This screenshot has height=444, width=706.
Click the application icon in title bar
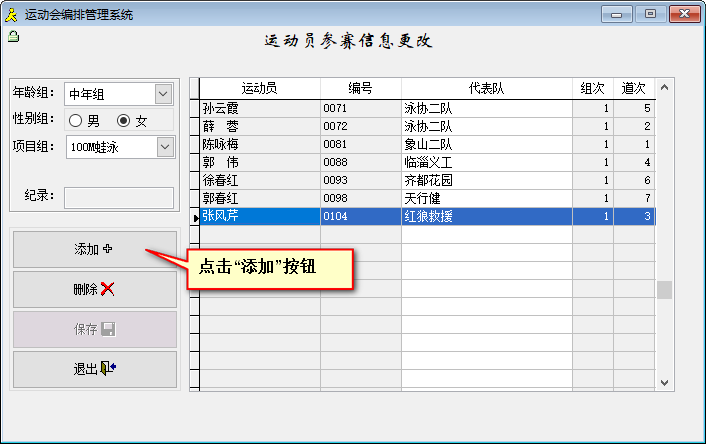(12, 14)
